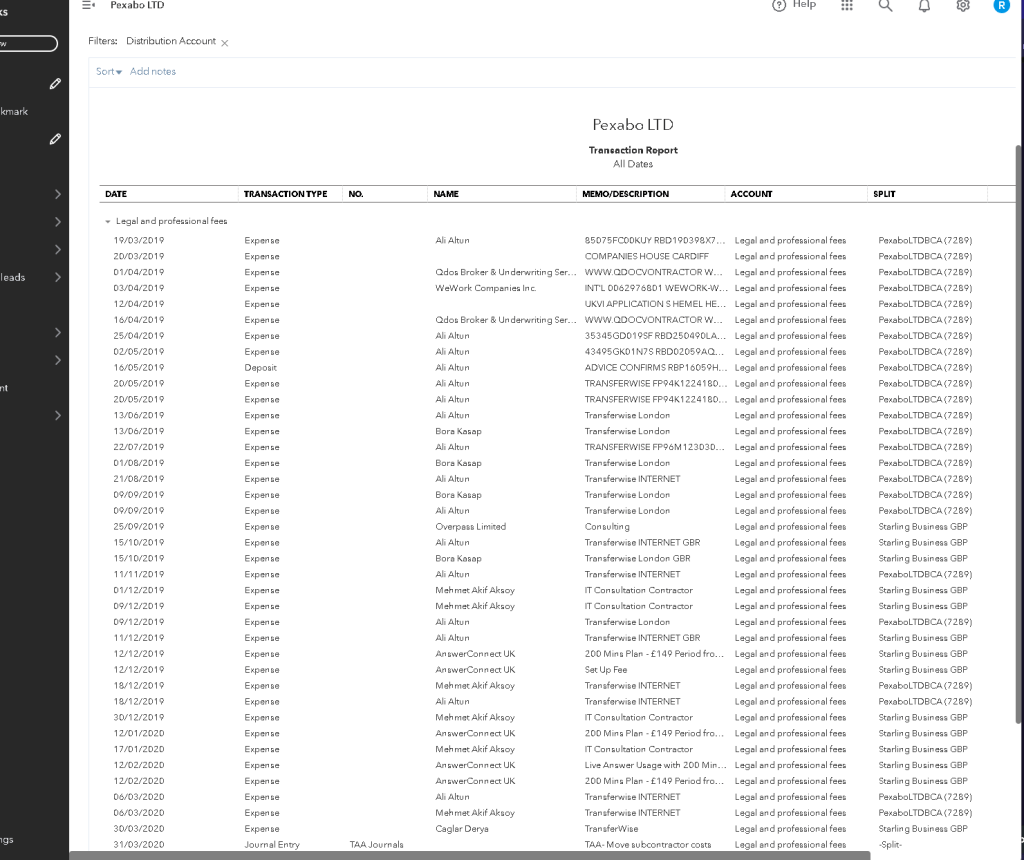Click the horizontal scrollbar at bottom
1024x860 pixels.
[470, 855]
